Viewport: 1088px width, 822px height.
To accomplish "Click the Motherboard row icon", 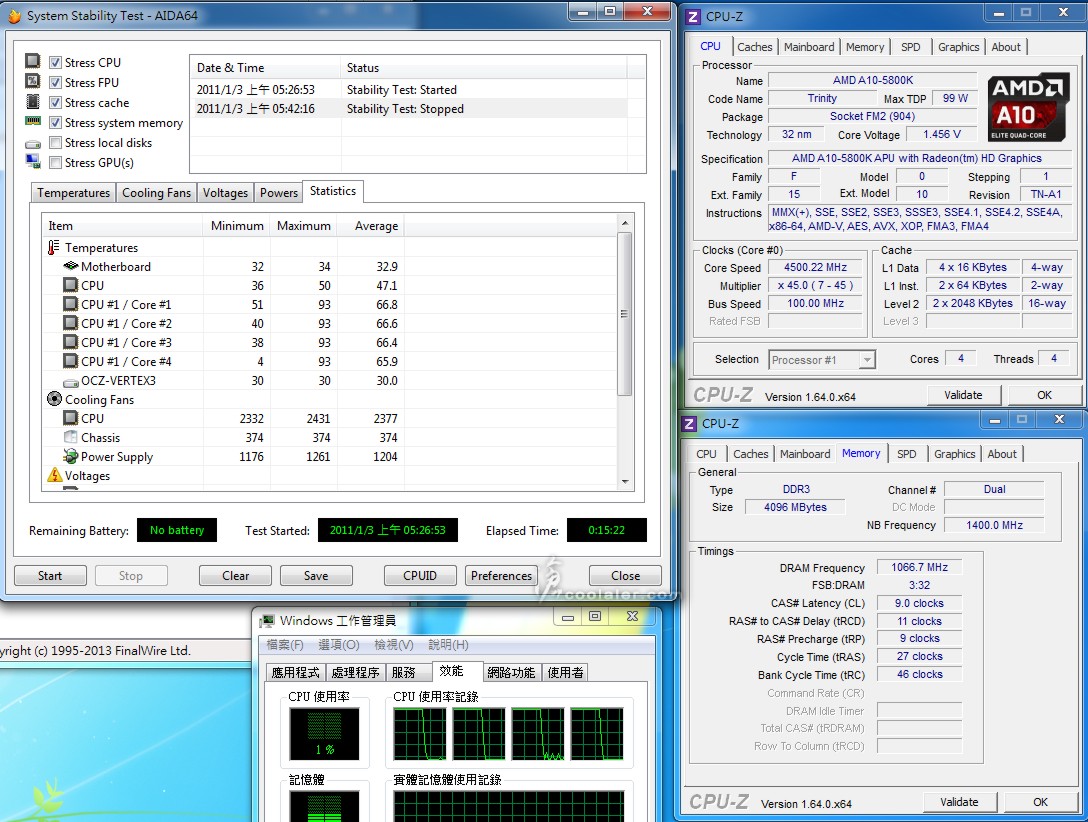I will [70, 266].
